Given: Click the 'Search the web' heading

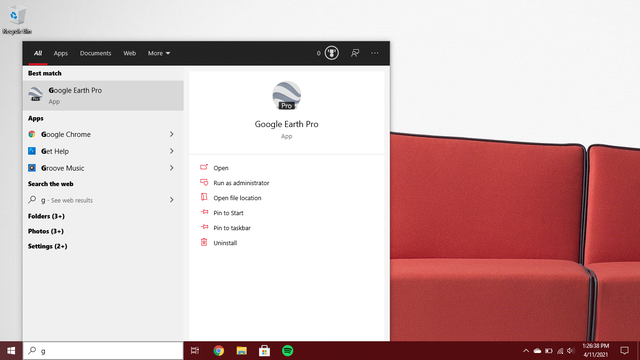Looking at the screenshot, I should coord(51,184).
